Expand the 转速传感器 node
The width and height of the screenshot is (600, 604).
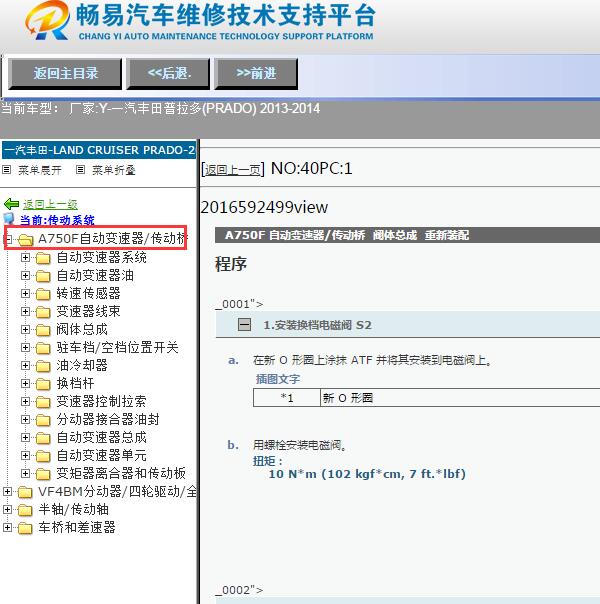click(25, 294)
